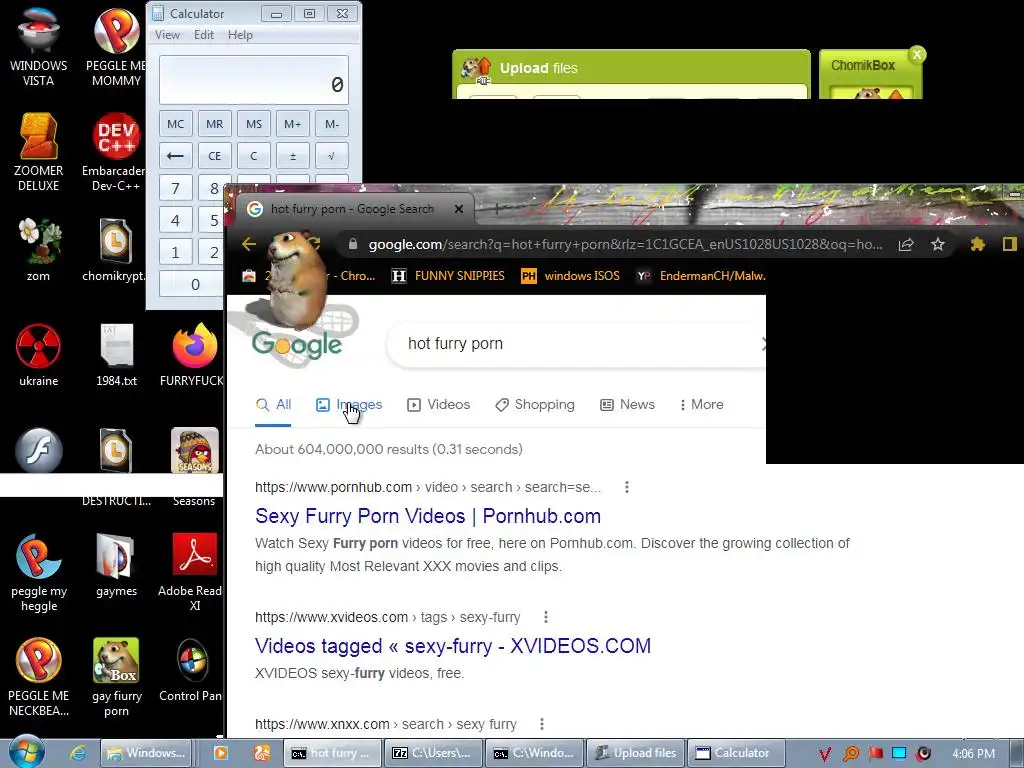Click Chrome's back arrow
The image size is (1024, 768).
(x=249, y=244)
